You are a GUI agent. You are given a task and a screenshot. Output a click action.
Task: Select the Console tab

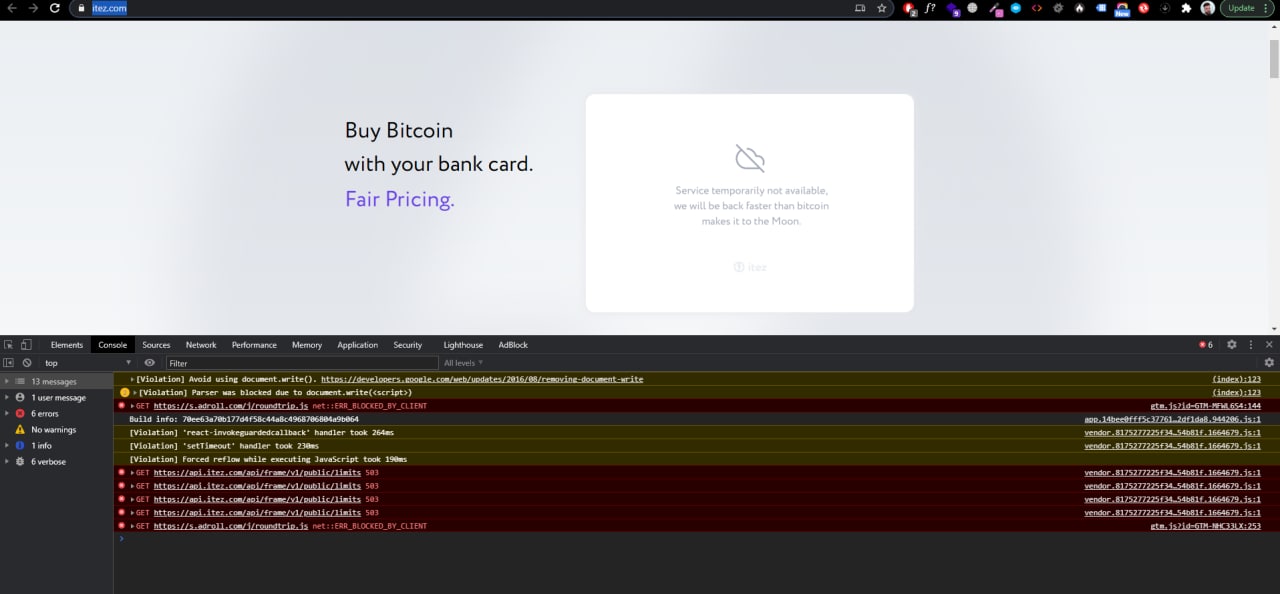coord(113,345)
